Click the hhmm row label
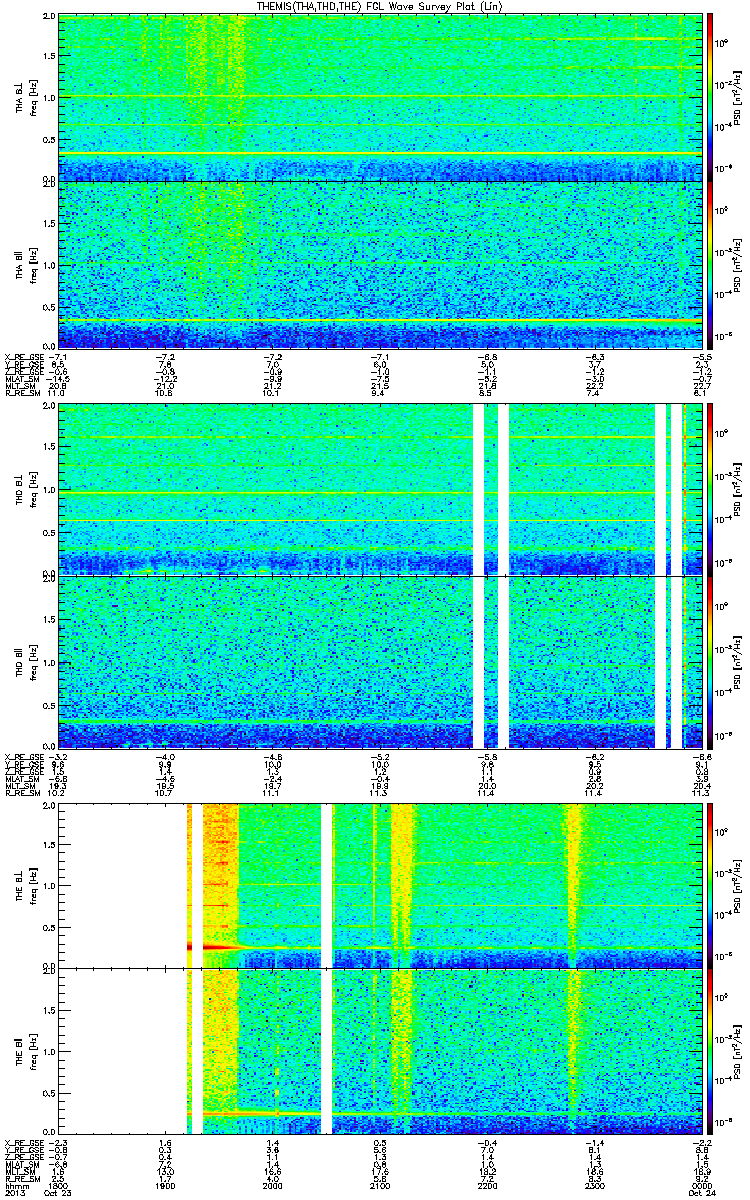750x1200 pixels. point(15,1186)
